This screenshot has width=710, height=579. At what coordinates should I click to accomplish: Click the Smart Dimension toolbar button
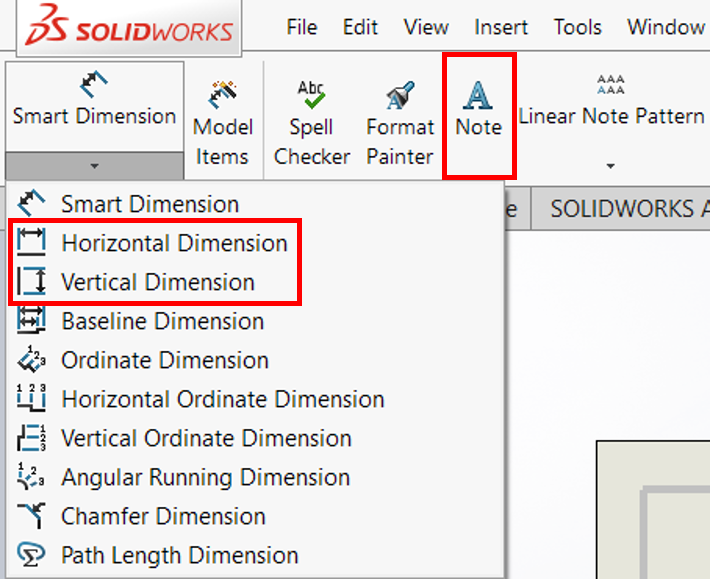(x=94, y=107)
